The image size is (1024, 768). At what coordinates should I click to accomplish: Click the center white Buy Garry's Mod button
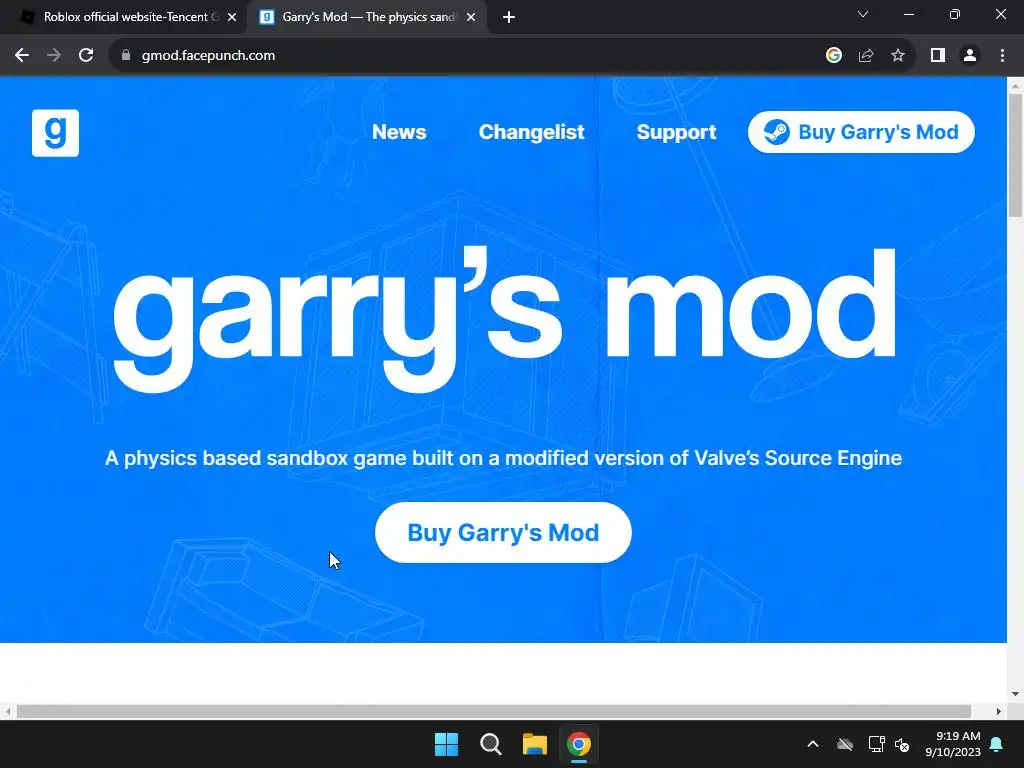504,532
